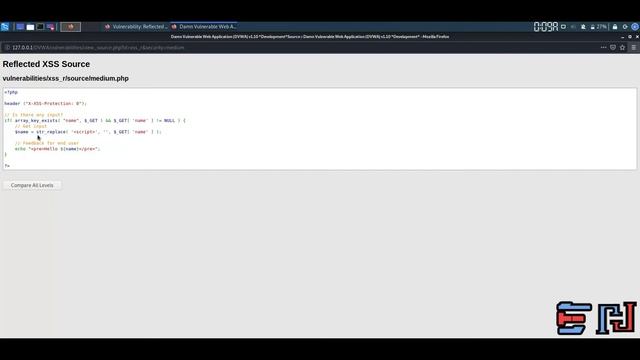
Task: Click the 'Feedback for end user' comment line
Action: click(47, 143)
